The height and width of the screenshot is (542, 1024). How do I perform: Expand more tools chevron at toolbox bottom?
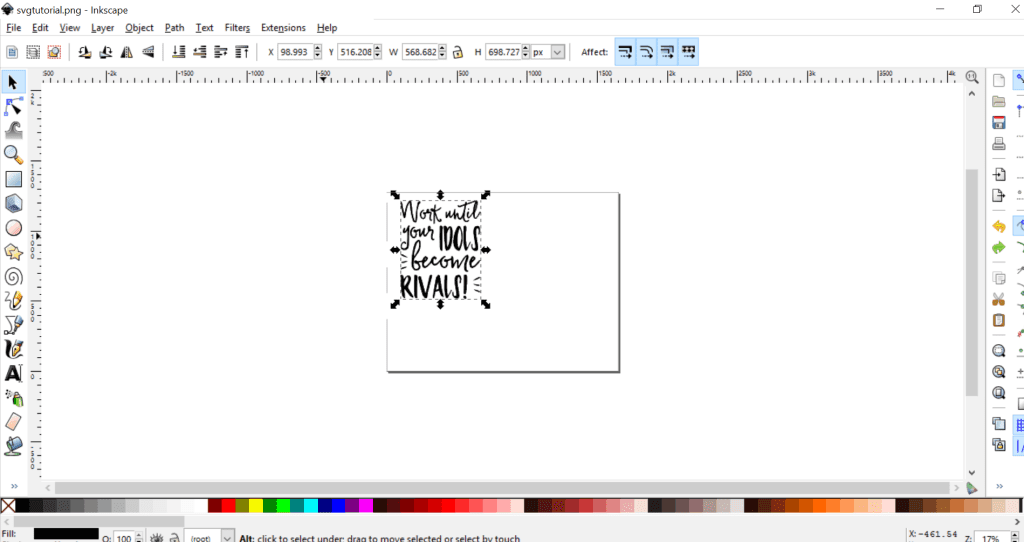click(x=14, y=486)
